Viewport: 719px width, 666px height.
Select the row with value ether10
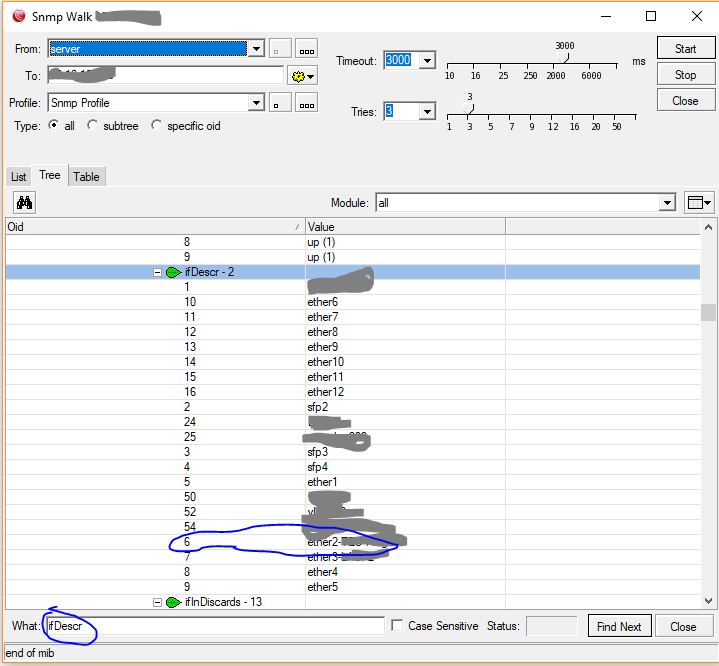tap(353, 362)
